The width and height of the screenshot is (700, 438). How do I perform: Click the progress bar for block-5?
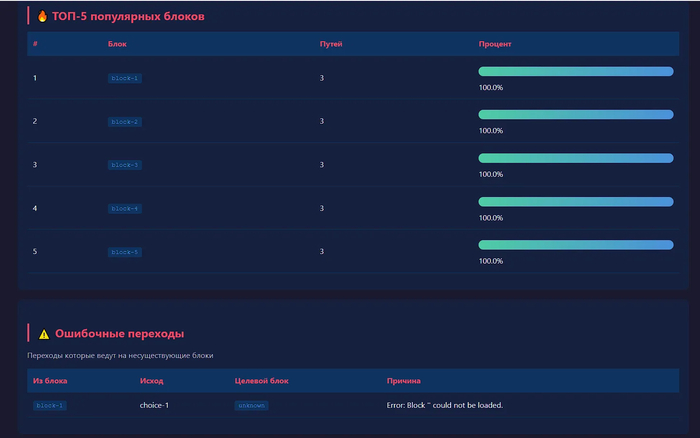coord(575,245)
